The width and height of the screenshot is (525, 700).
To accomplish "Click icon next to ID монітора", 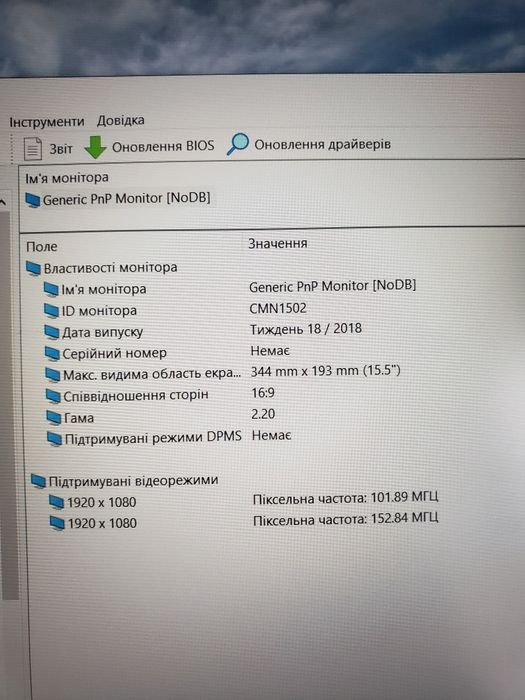I will click(x=51, y=310).
